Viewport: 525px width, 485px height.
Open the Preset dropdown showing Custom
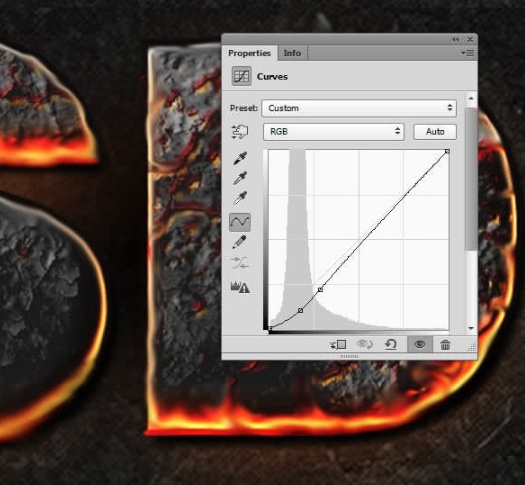[x=359, y=108]
